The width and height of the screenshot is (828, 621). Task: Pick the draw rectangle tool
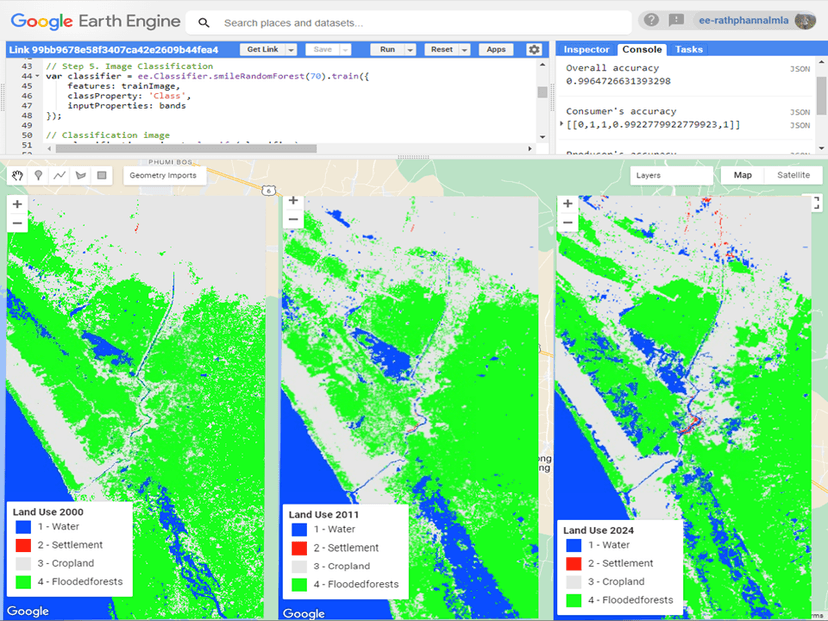click(101, 175)
